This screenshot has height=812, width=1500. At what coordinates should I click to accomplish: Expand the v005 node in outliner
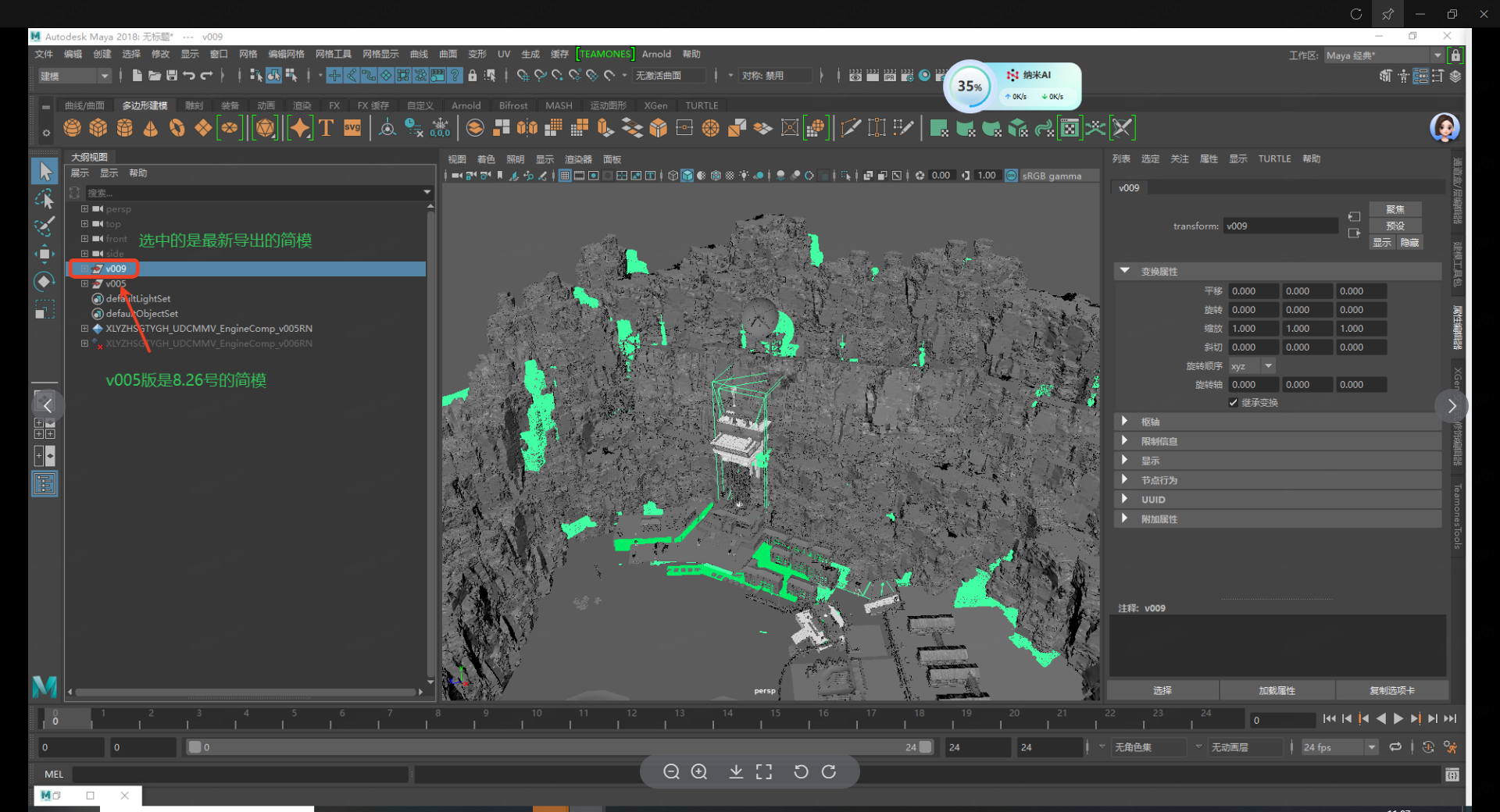click(84, 283)
